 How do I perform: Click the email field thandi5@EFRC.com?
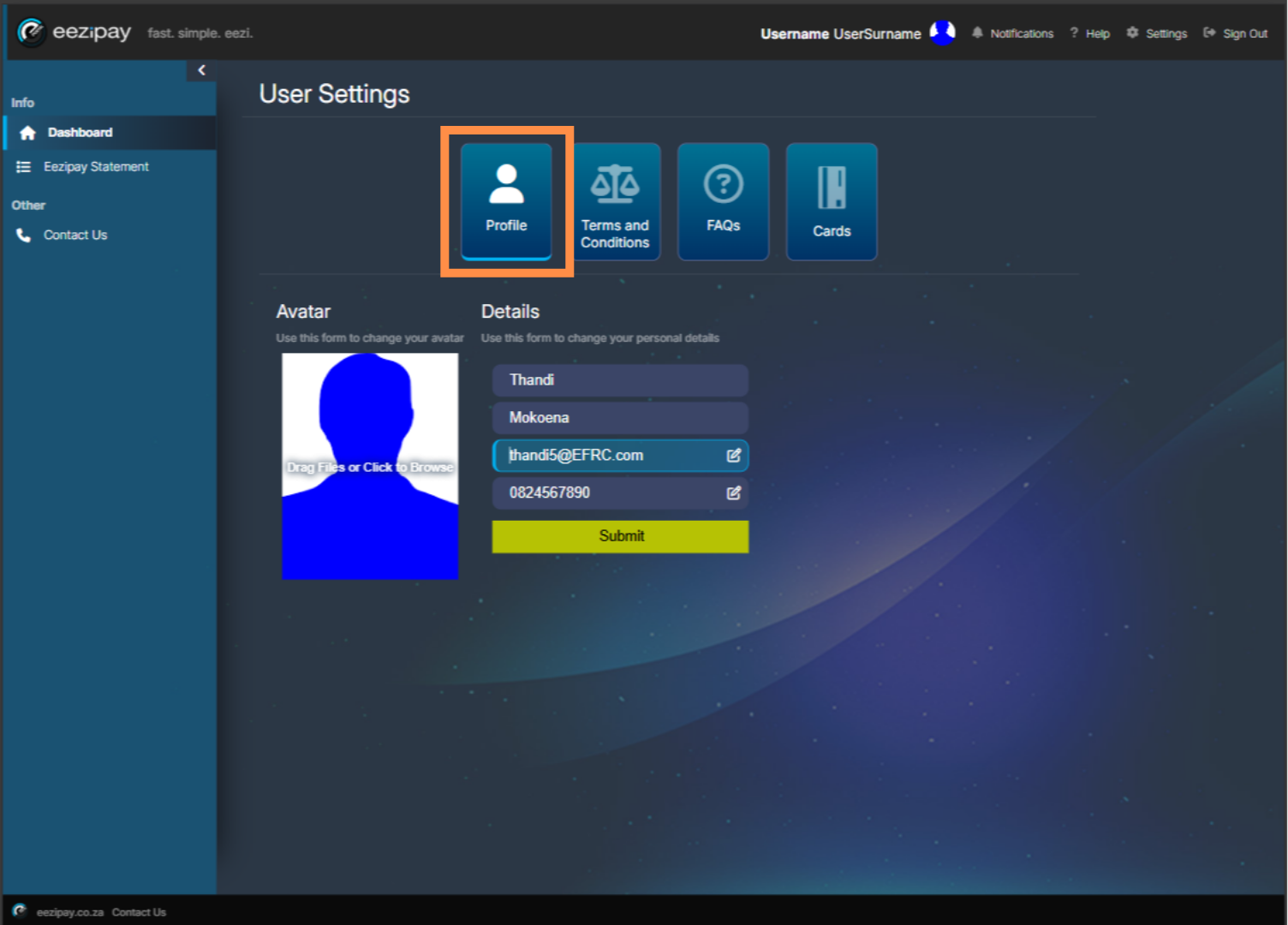coord(620,456)
